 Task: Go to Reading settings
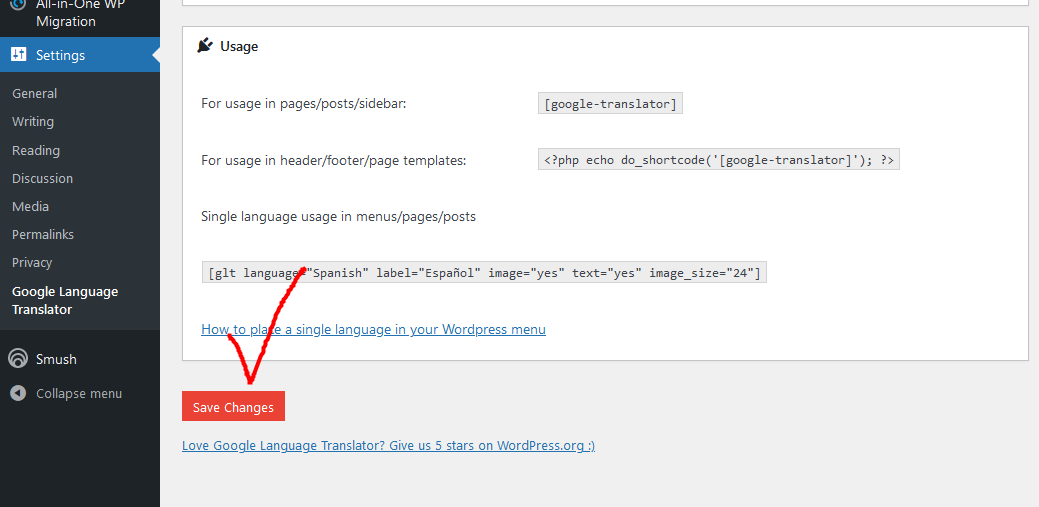36,150
